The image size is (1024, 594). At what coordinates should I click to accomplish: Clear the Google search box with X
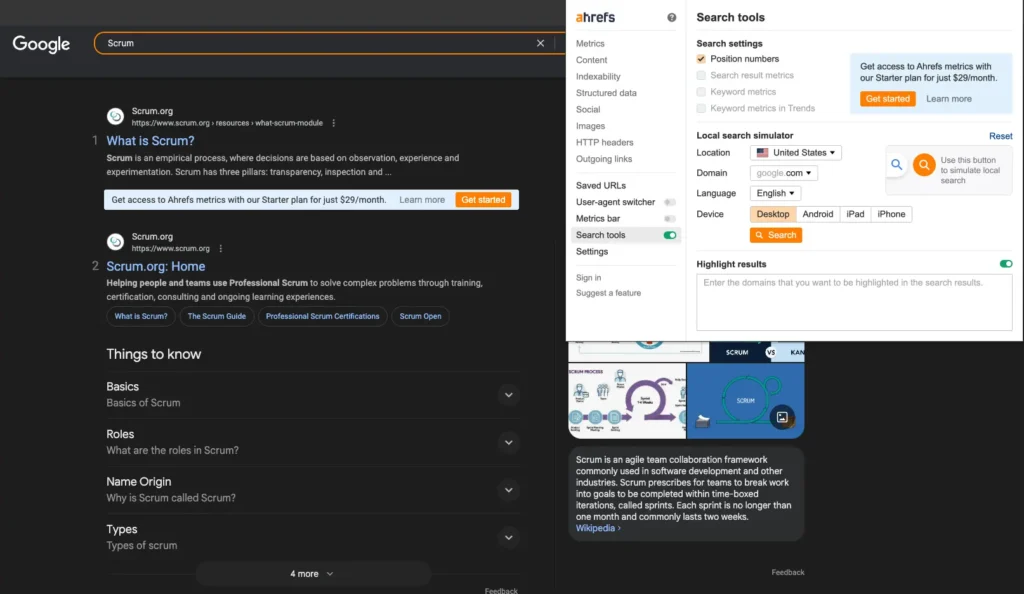(x=540, y=43)
